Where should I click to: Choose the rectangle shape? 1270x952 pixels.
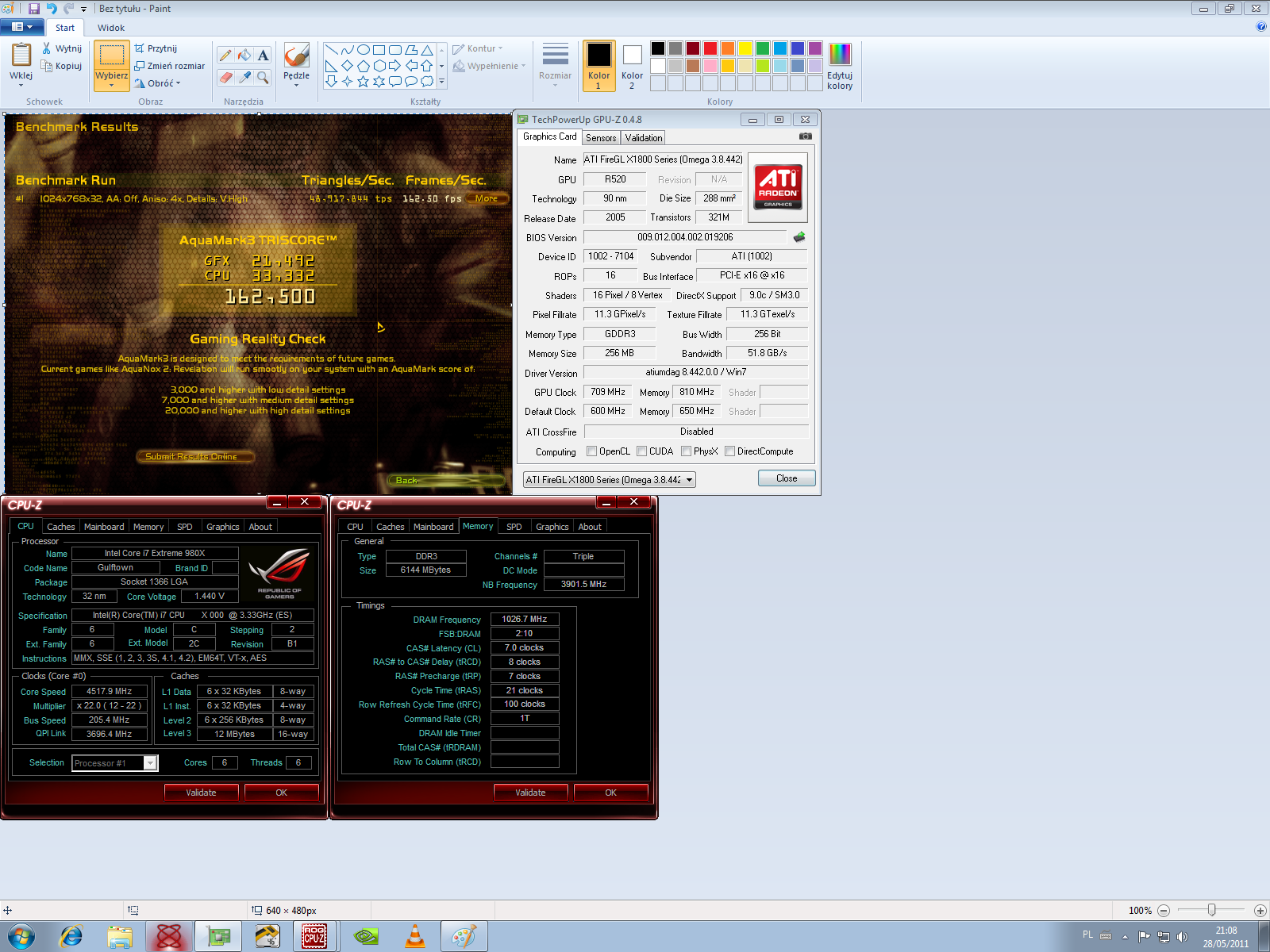379,50
